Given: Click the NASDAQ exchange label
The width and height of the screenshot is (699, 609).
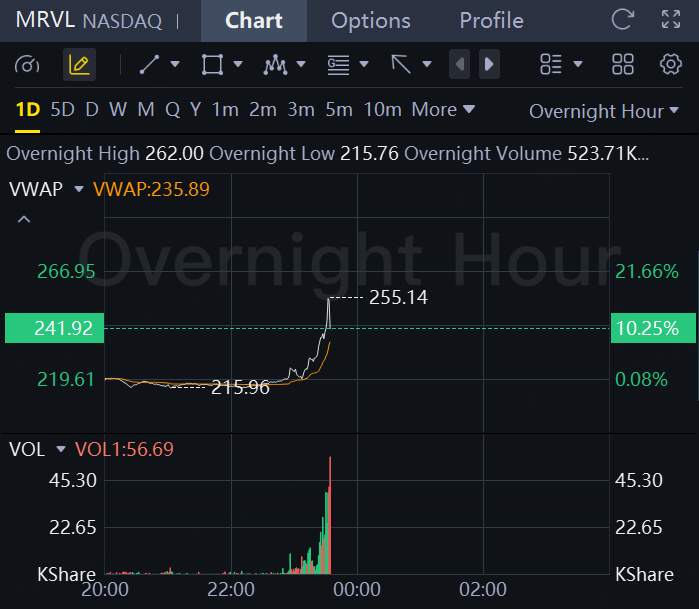Looking at the screenshot, I should [123, 21].
